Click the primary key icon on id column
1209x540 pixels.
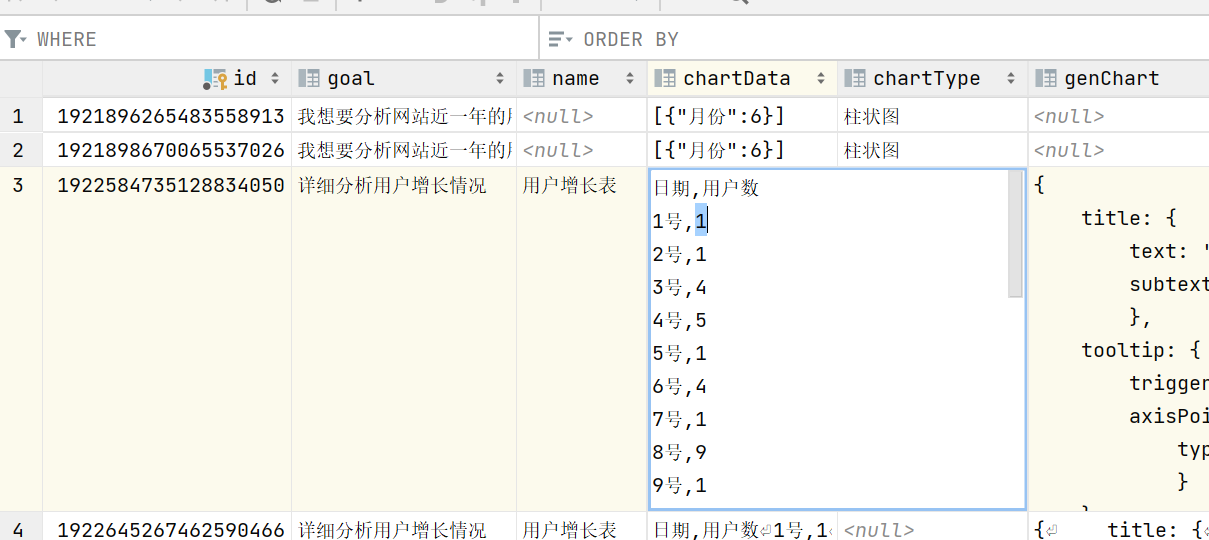(215, 78)
